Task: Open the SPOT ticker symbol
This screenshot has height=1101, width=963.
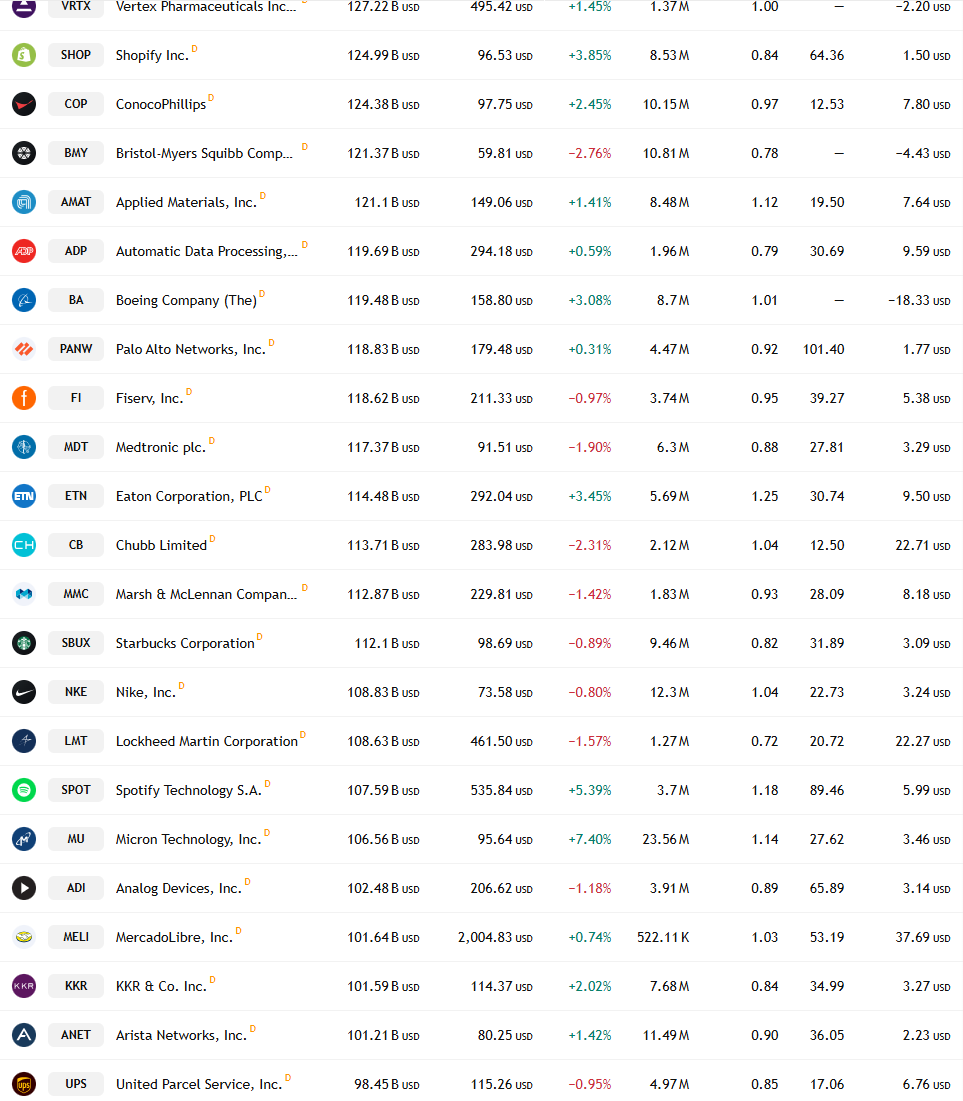Action: [76, 790]
